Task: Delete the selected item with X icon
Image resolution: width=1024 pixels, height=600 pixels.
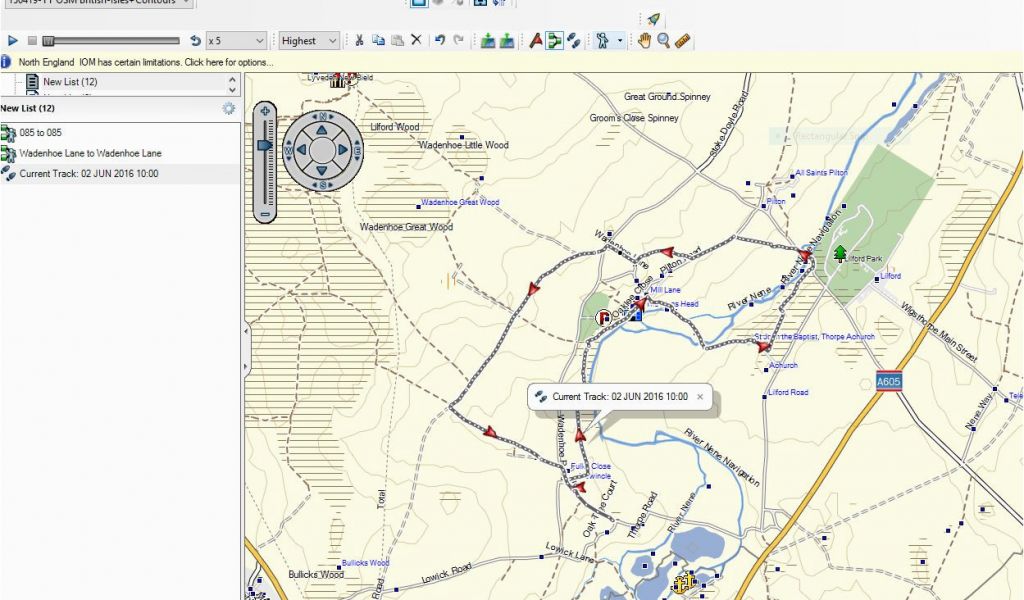Action: 416,40
